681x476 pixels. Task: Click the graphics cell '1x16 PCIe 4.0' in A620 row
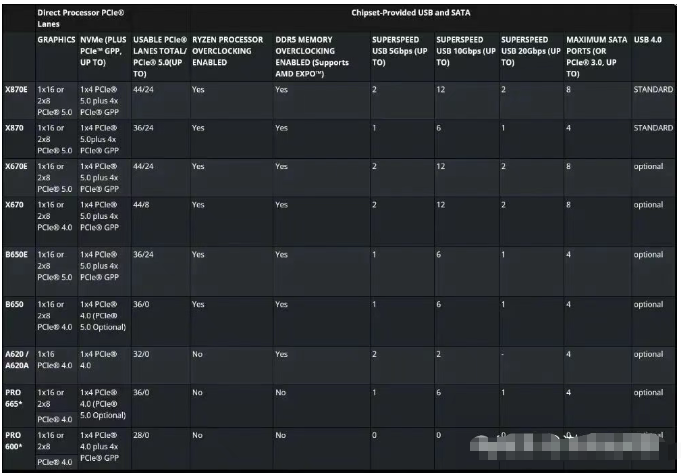[55, 360]
